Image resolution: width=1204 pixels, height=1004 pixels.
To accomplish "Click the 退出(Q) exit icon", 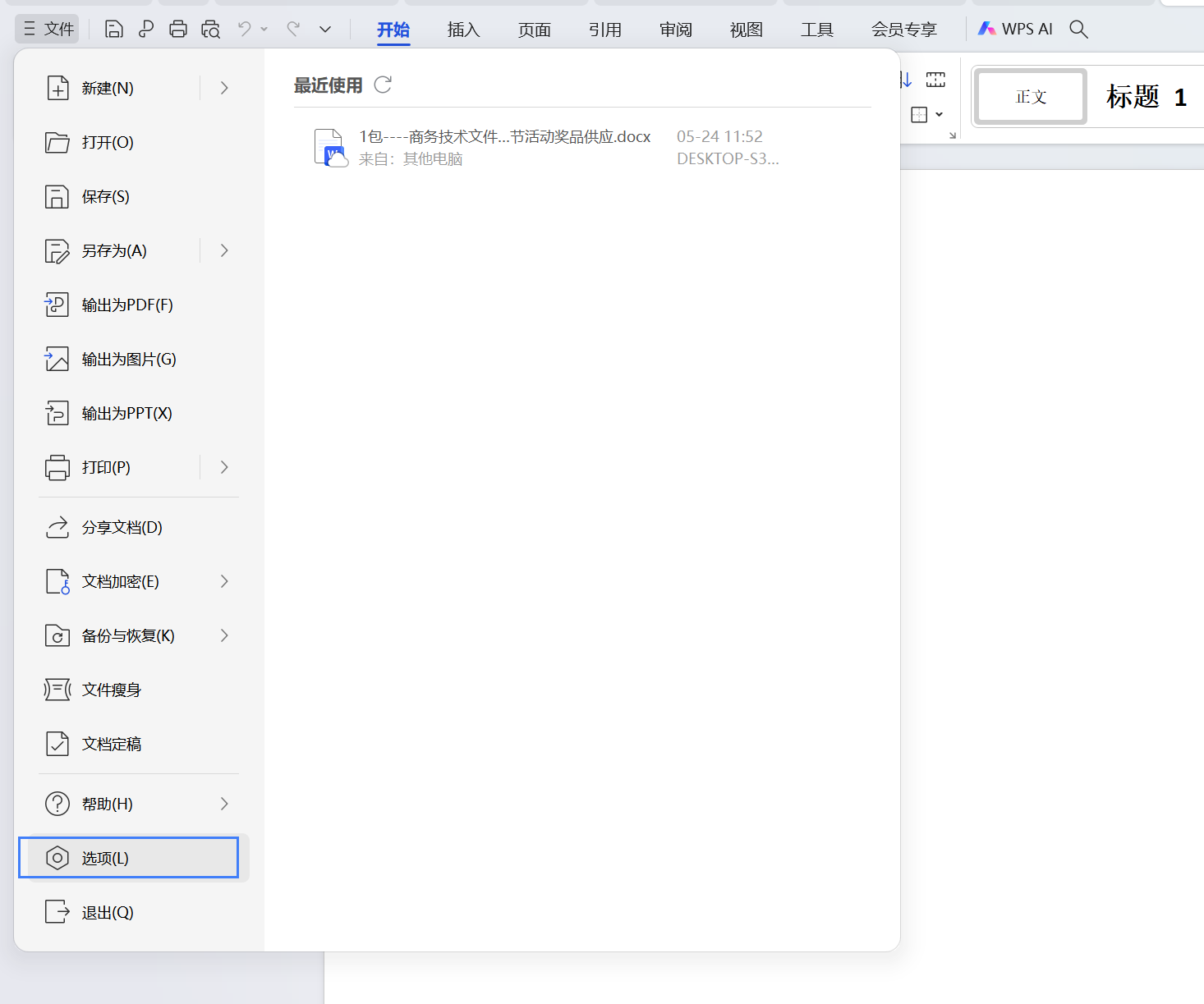I will [x=57, y=912].
